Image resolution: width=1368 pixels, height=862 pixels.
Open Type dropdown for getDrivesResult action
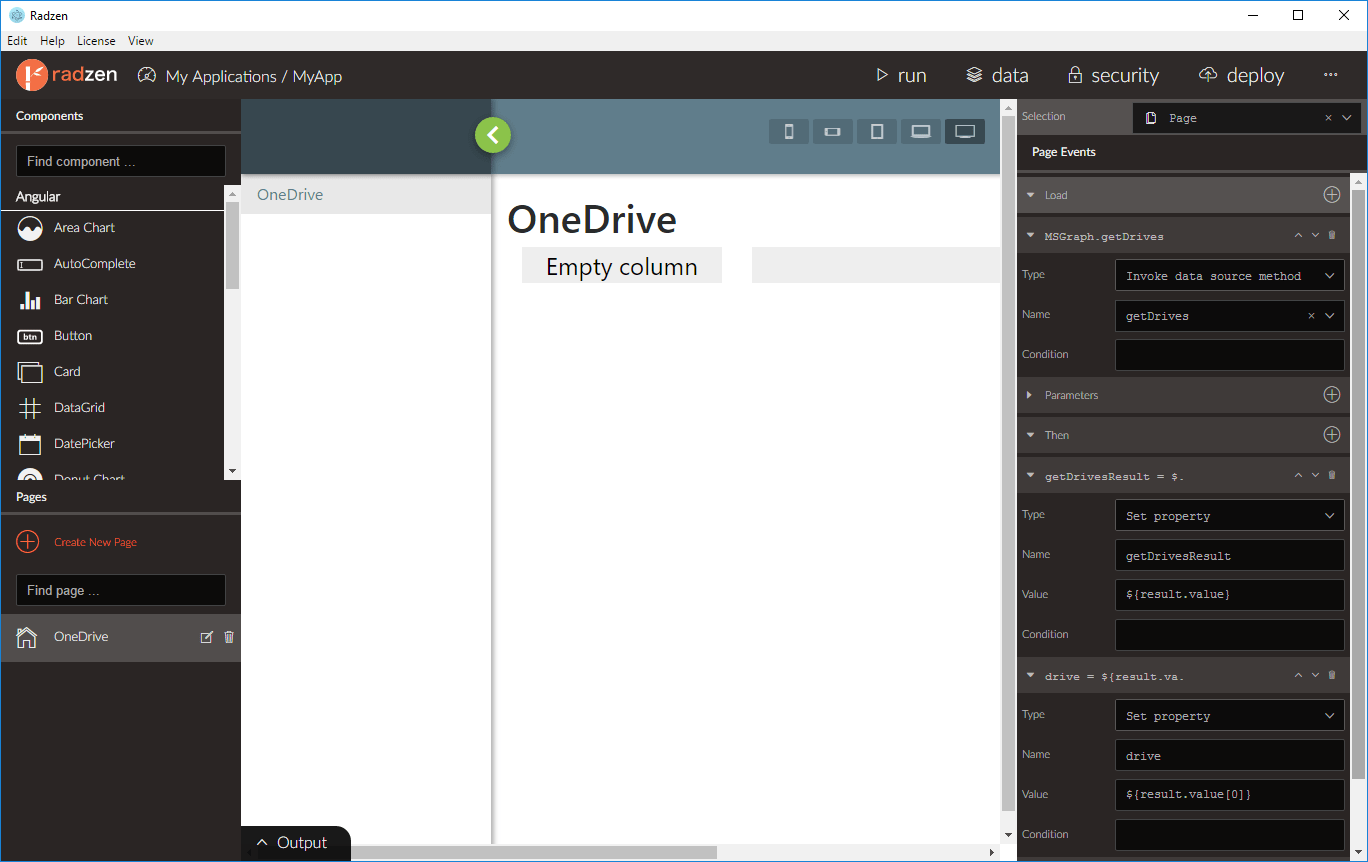(1230, 516)
